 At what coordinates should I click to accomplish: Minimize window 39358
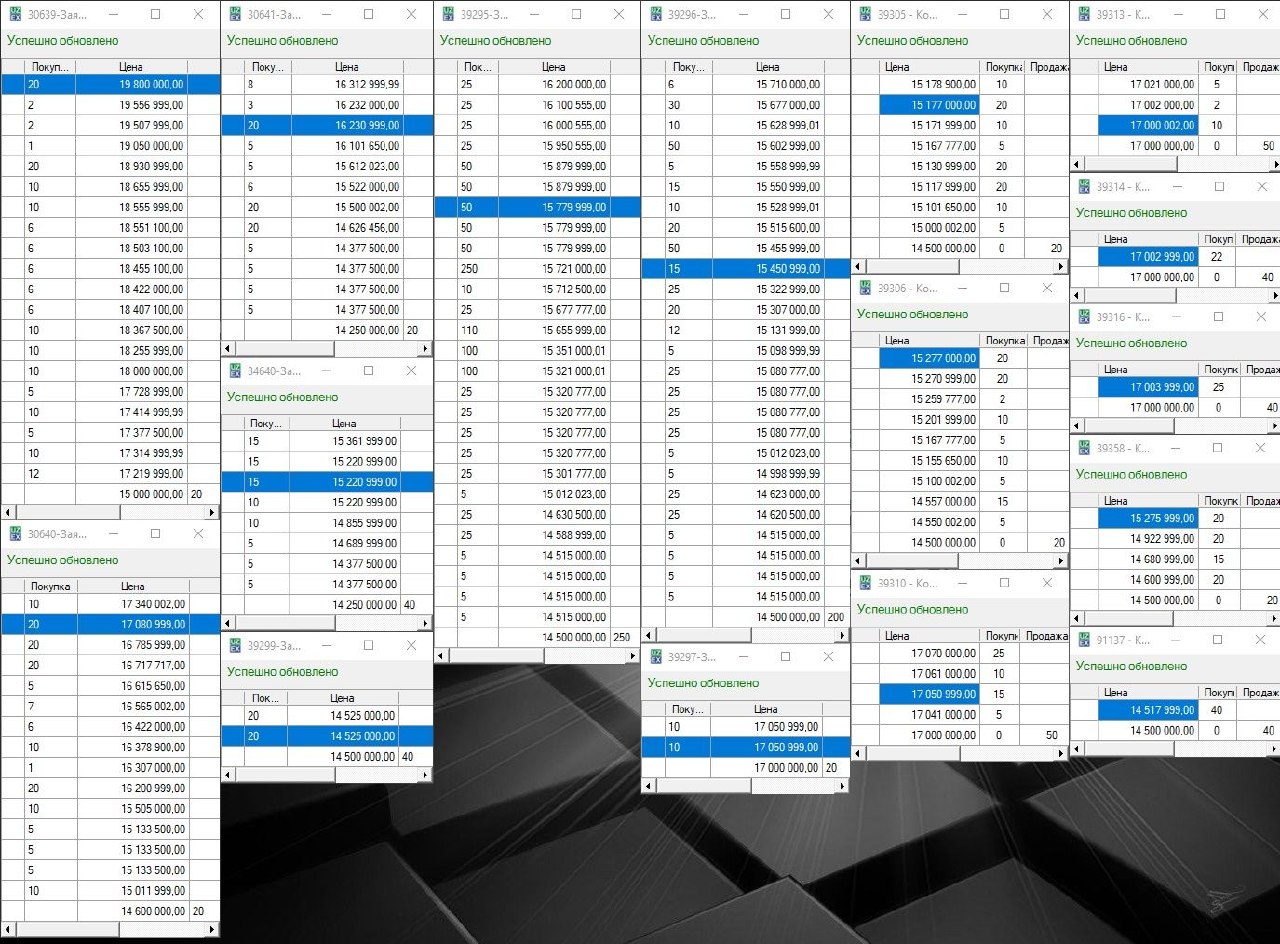pyautogui.click(x=1175, y=448)
